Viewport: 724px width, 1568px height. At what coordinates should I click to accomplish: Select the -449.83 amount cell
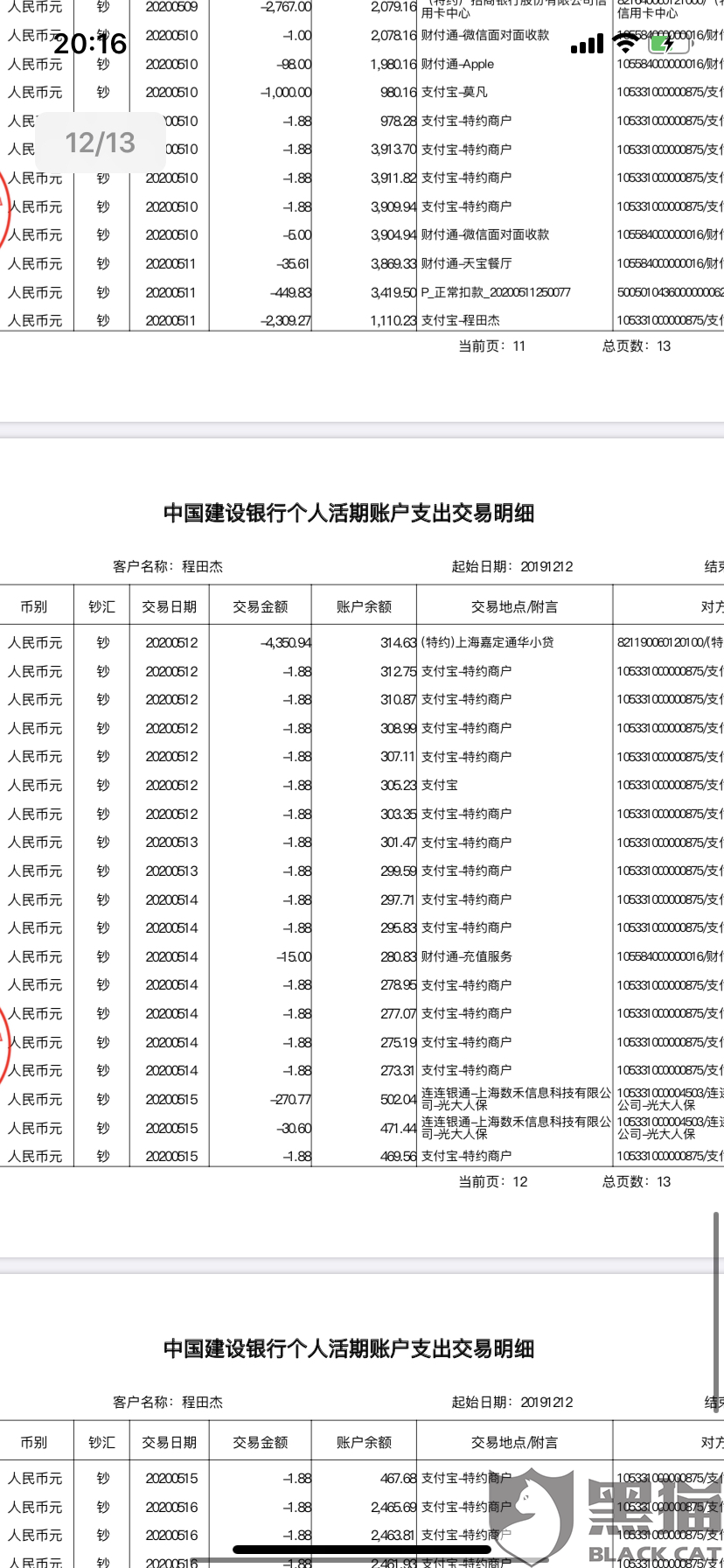[290, 293]
